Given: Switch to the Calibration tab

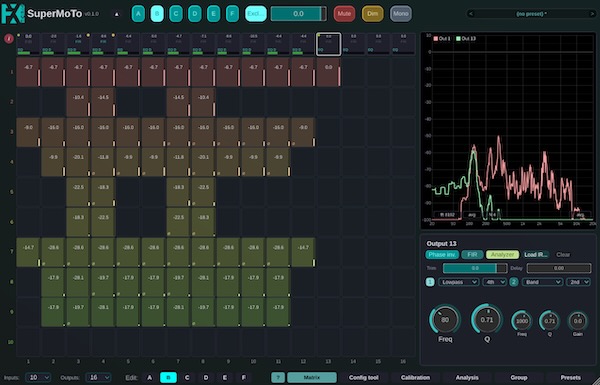Looking at the screenshot, I should [415, 377].
